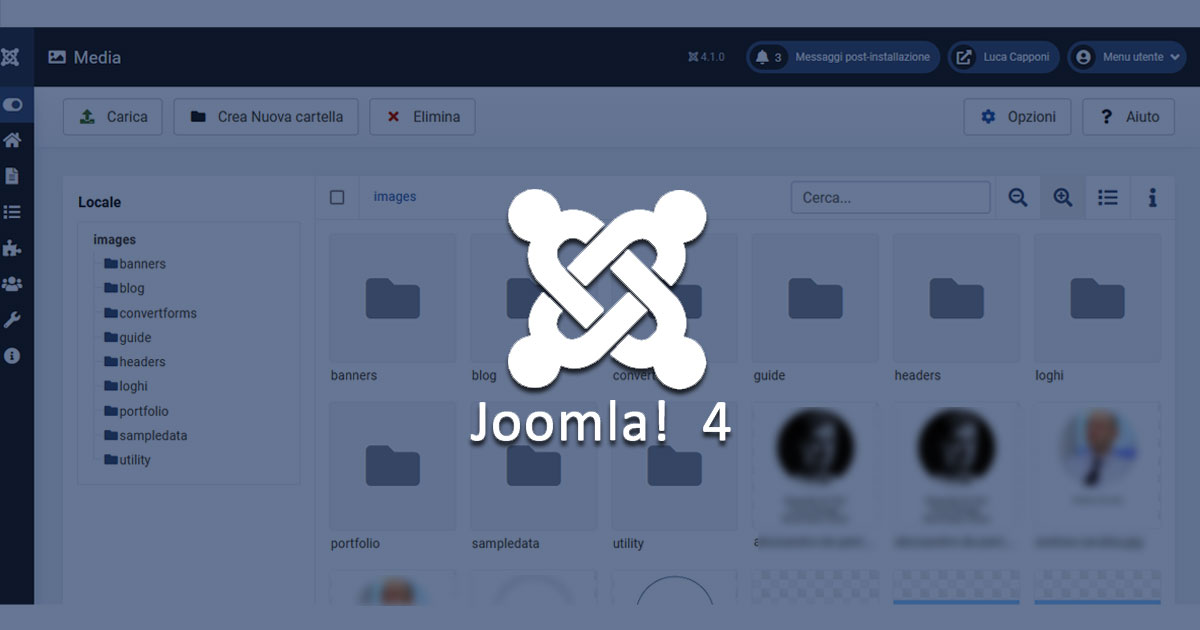1200x630 pixels.
Task: Select sampledata in the folder tree
Action: (146, 435)
